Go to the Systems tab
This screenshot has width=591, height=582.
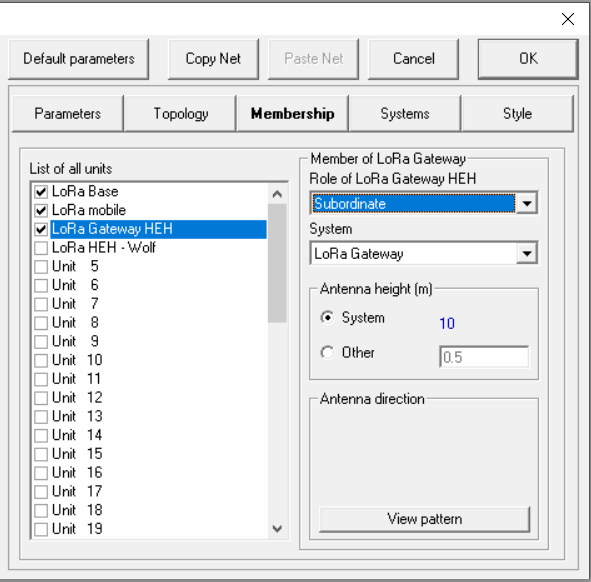pos(404,113)
